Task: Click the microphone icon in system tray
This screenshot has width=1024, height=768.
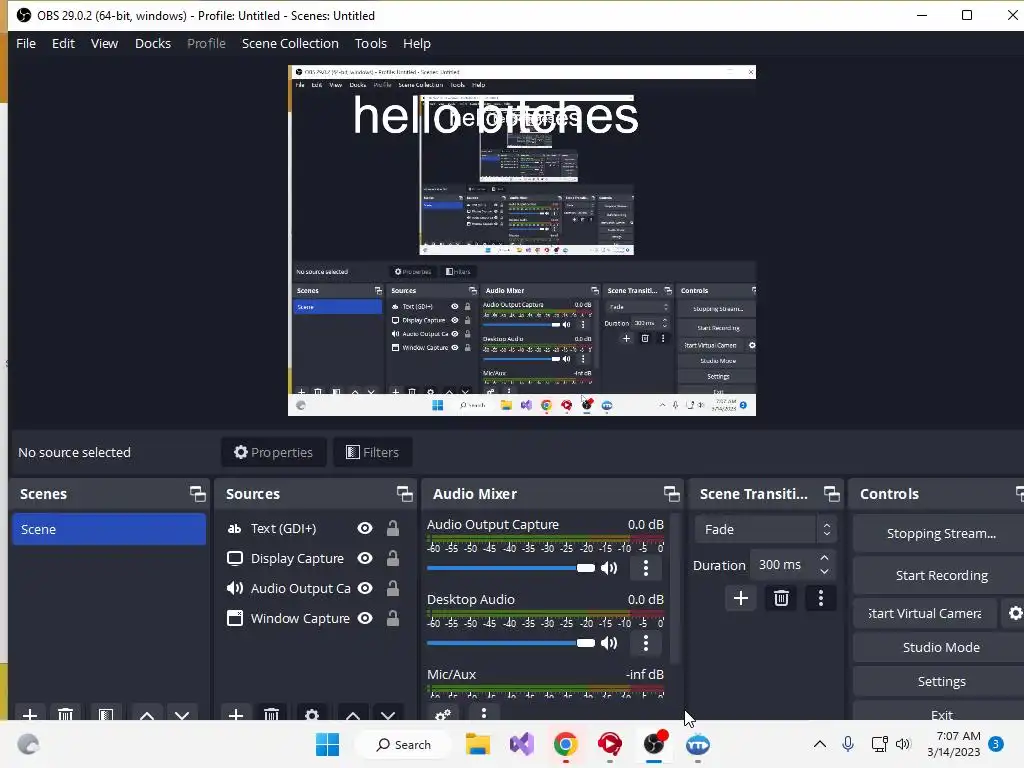Action: (848, 744)
